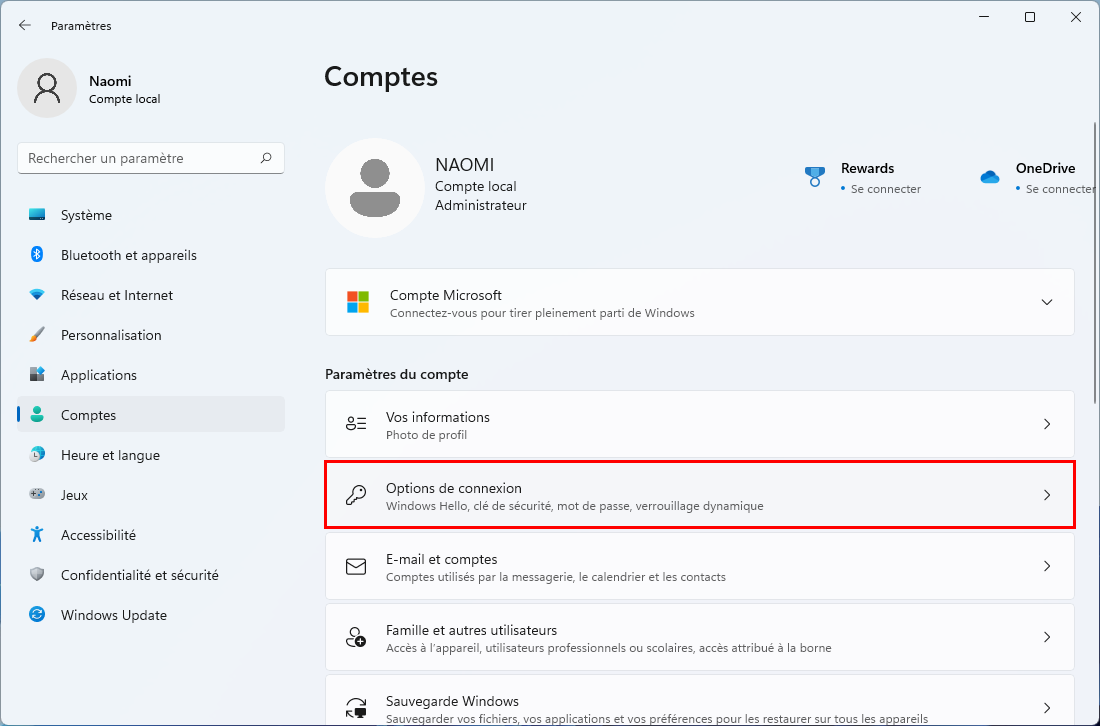Open the Vos informations title
The image size is (1100, 726).
coord(438,417)
